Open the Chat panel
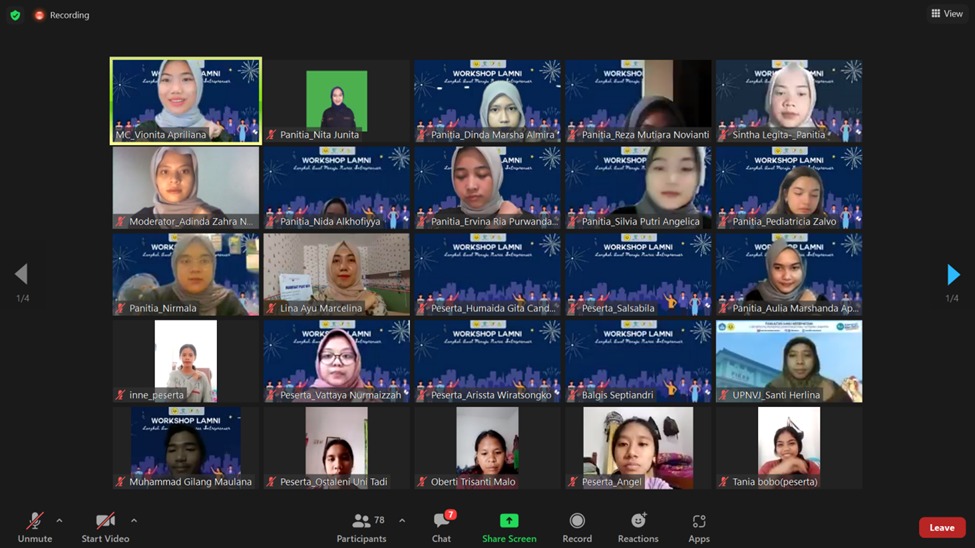Screen dimensions: 975x548 441,527
